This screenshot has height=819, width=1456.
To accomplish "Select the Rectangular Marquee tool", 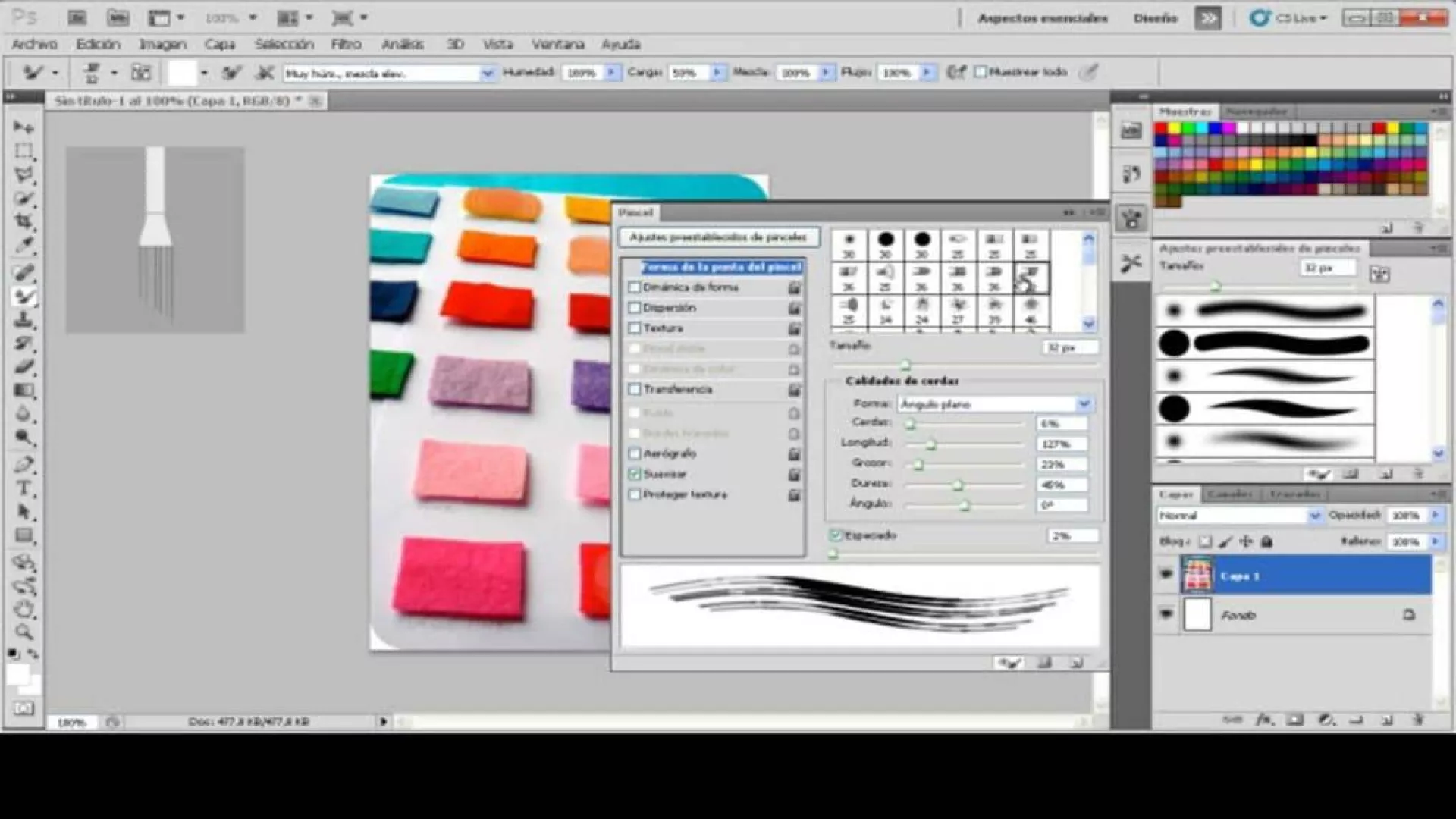I will 24,151.
